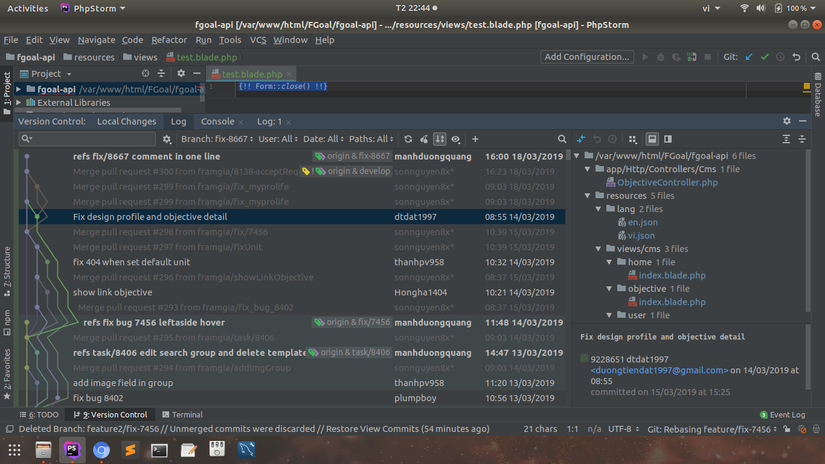Open Version Control panel settings gear

pos(787,121)
